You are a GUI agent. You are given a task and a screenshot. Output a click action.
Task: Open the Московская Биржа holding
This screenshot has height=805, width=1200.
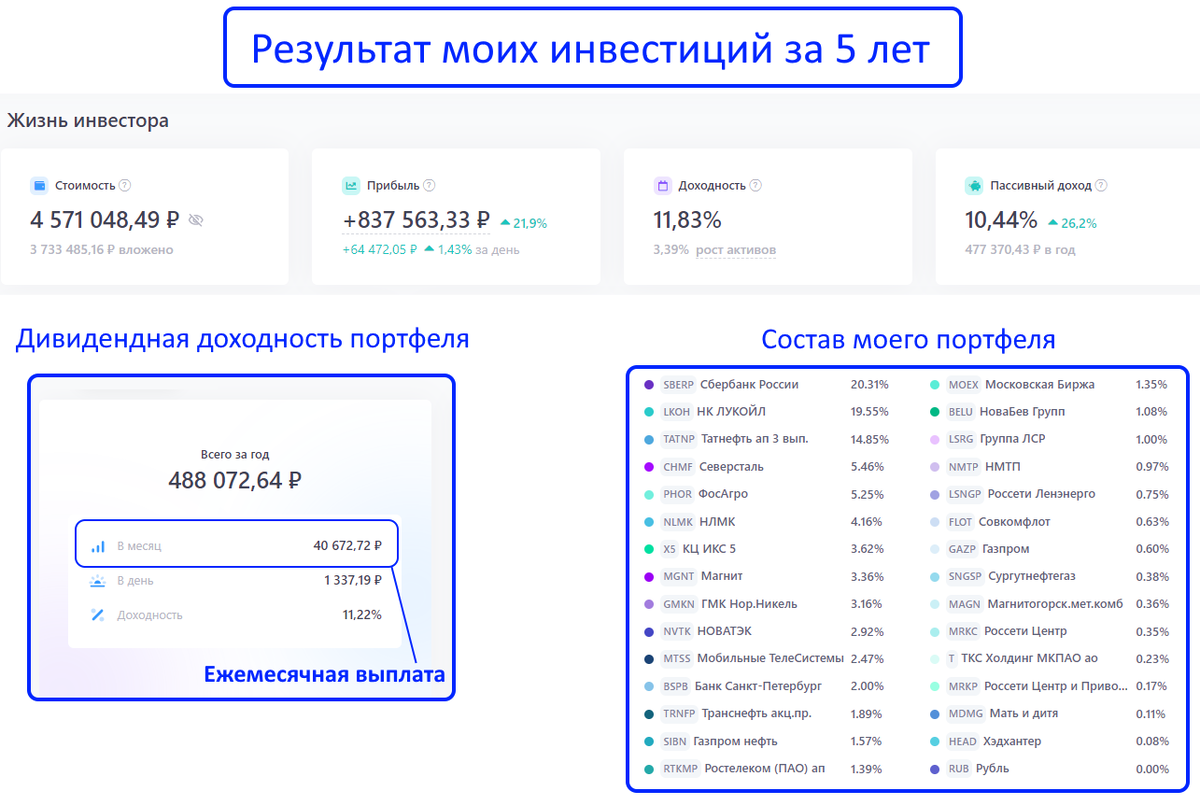1040,384
